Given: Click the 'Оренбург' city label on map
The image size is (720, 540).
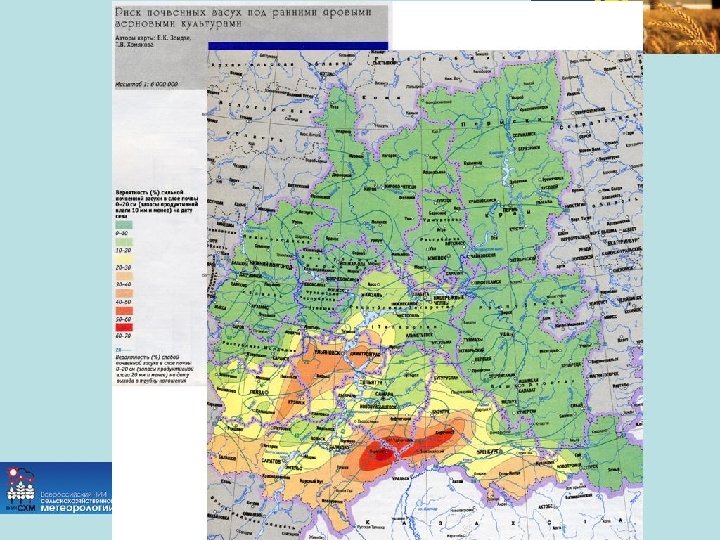Looking at the screenshot, I should pyautogui.click(x=488, y=452).
